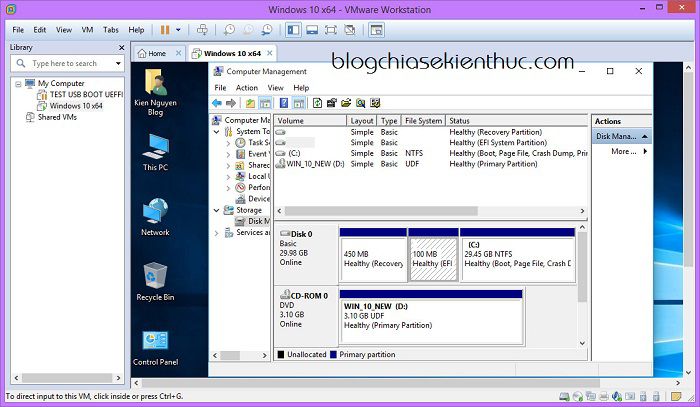Collapse the My Computer tree node
This screenshot has height=407, width=700.
[18, 83]
